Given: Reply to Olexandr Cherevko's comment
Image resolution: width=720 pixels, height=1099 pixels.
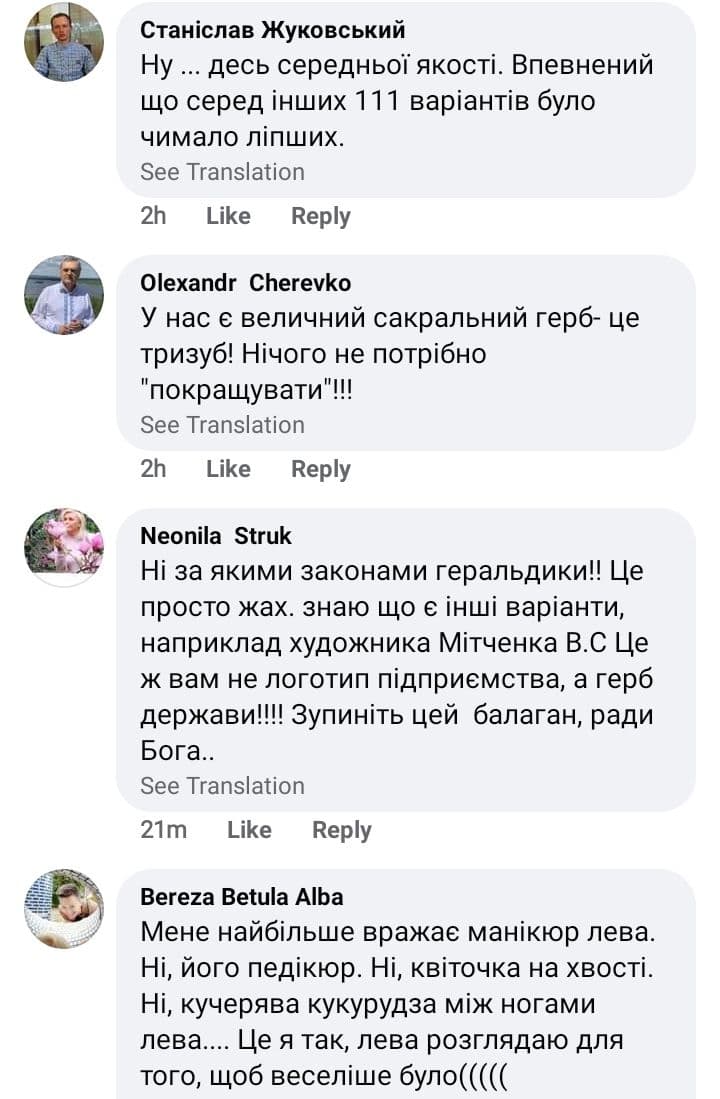Looking at the screenshot, I should tap(320, 469).
